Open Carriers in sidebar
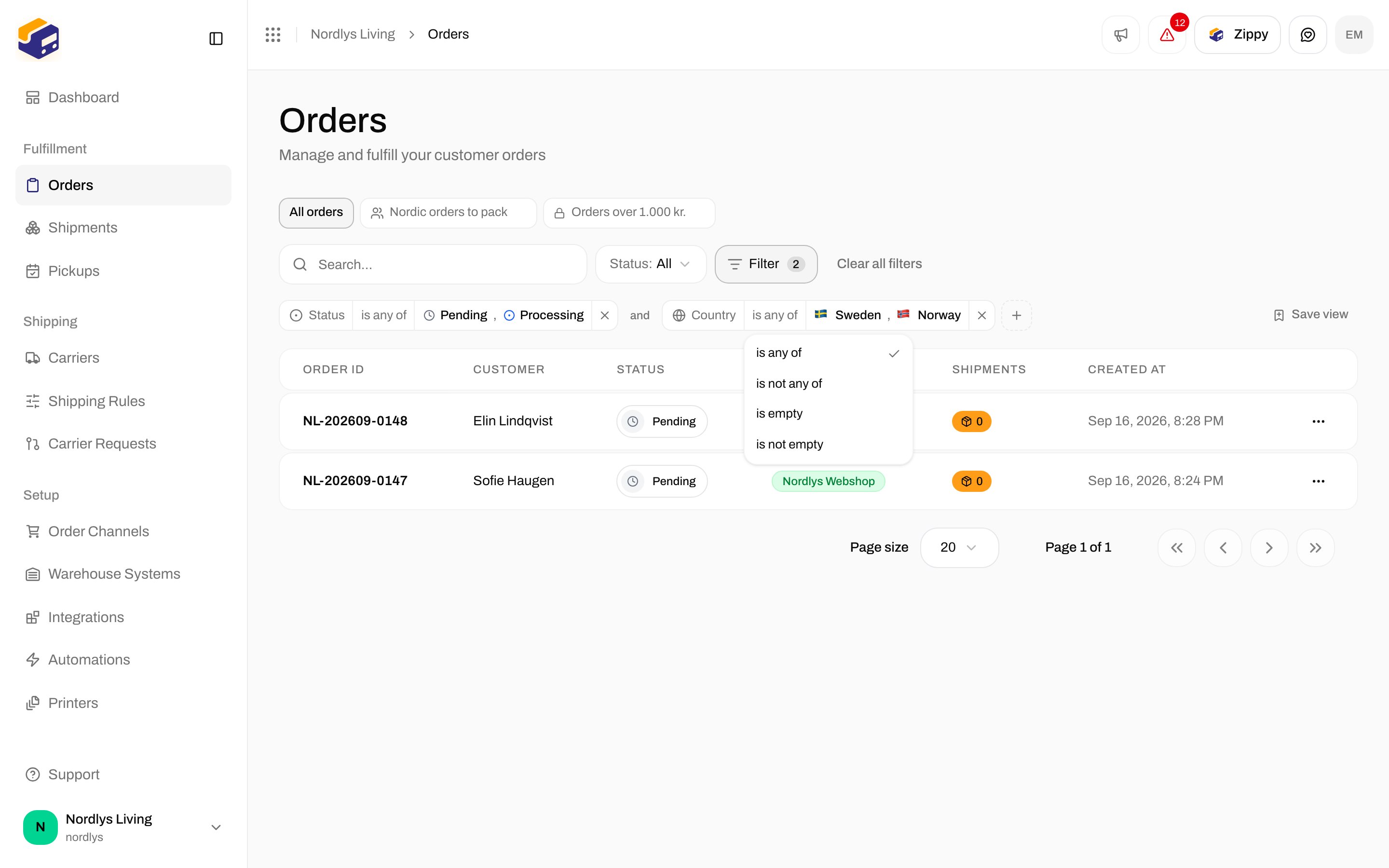 click(x=123, y=358)
